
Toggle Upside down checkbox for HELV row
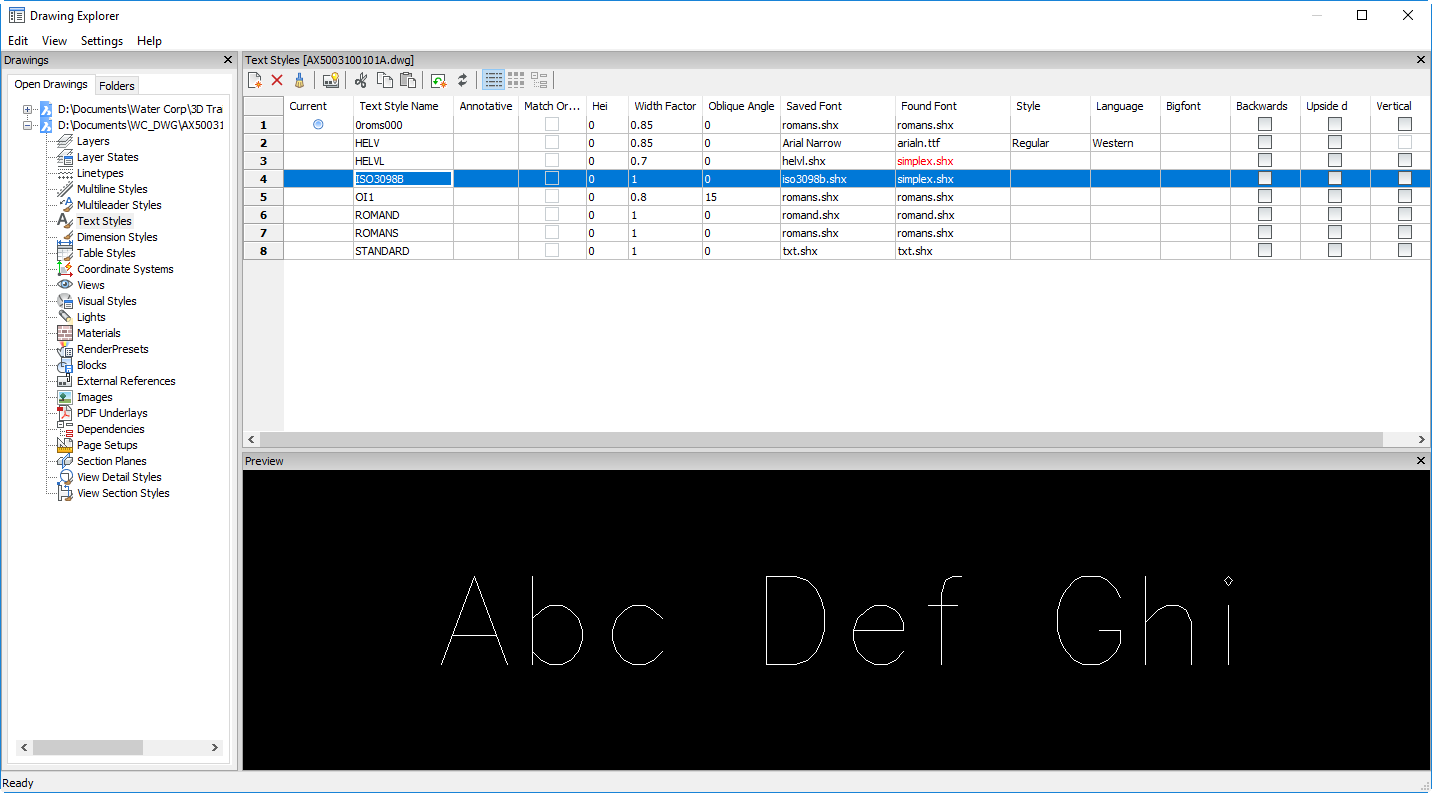1335,142
